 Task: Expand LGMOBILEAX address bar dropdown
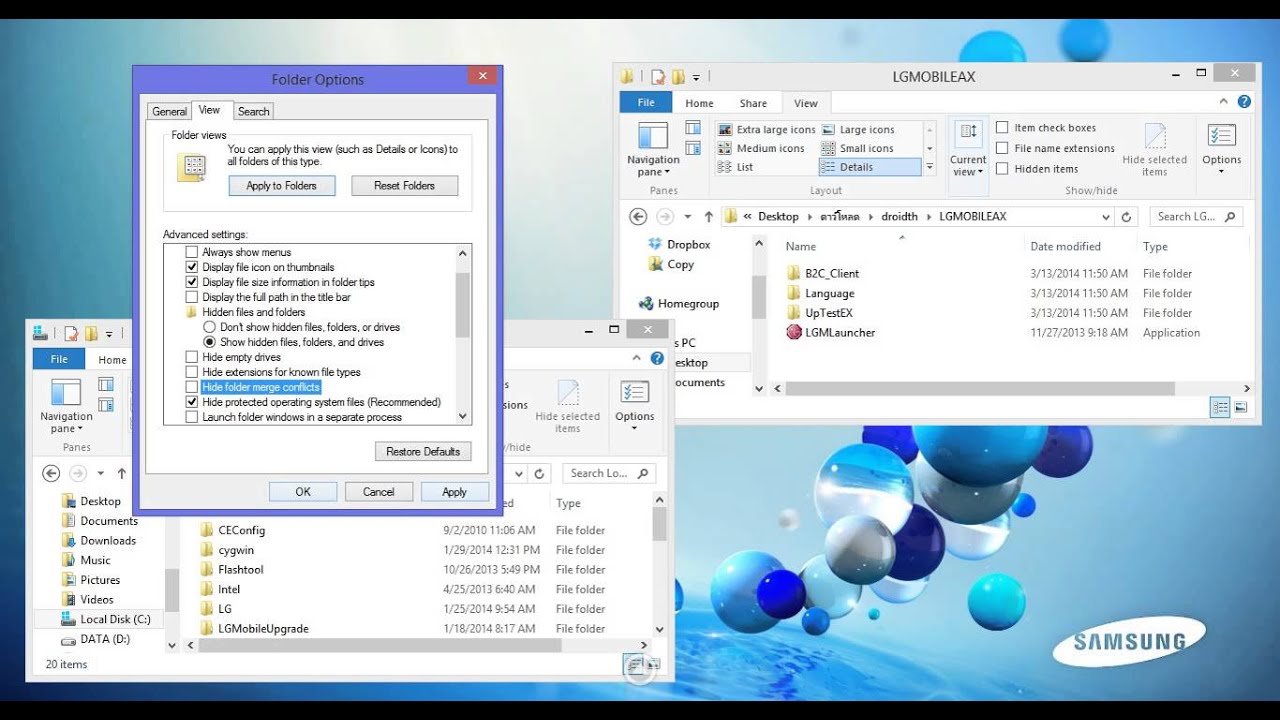click(x=1105, y=216)
